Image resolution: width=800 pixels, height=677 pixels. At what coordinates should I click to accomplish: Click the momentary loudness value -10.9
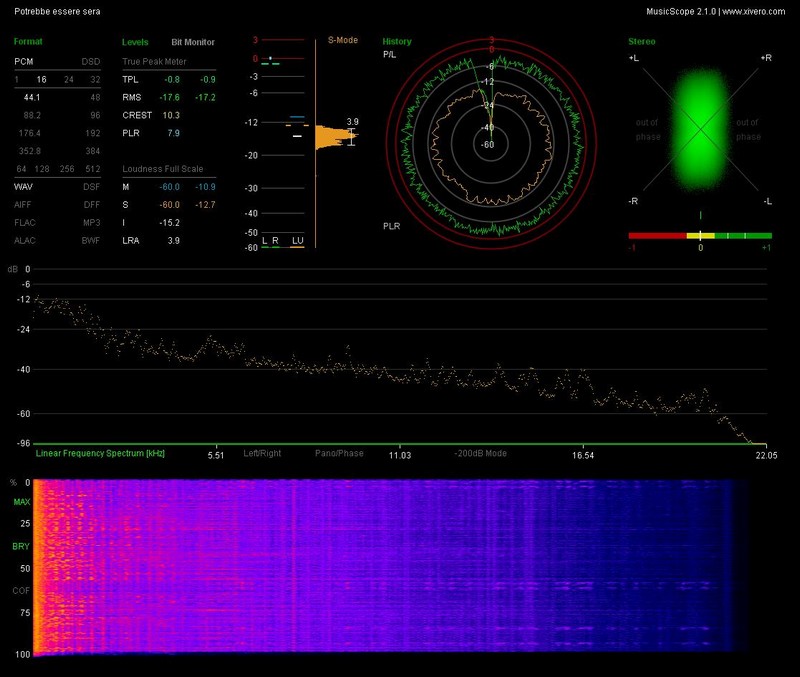pos(205,187)
